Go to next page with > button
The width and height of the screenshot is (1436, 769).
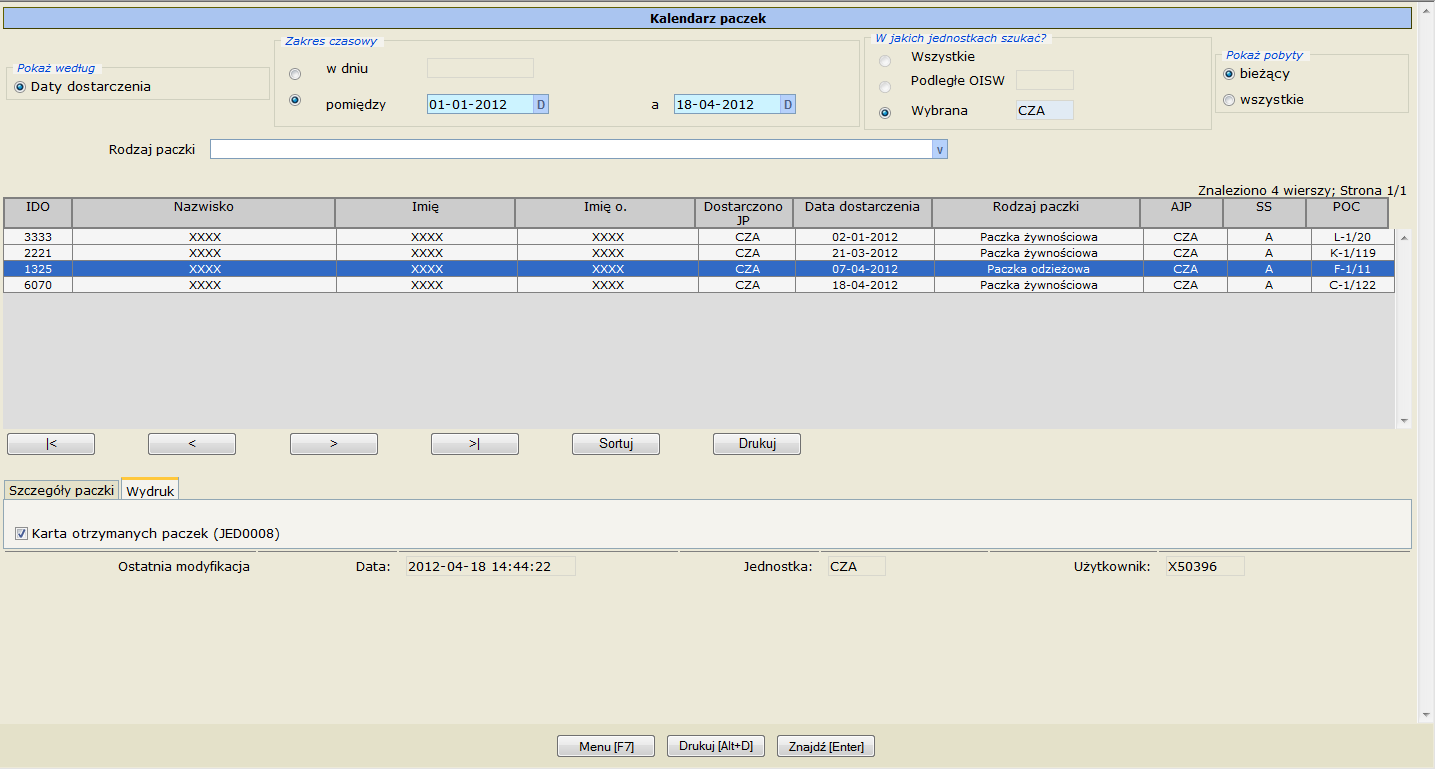point(334,444)
